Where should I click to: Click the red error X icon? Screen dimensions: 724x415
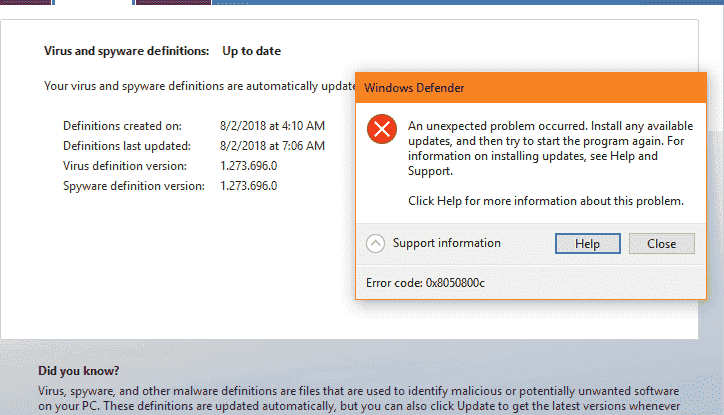tap(382, 129)
